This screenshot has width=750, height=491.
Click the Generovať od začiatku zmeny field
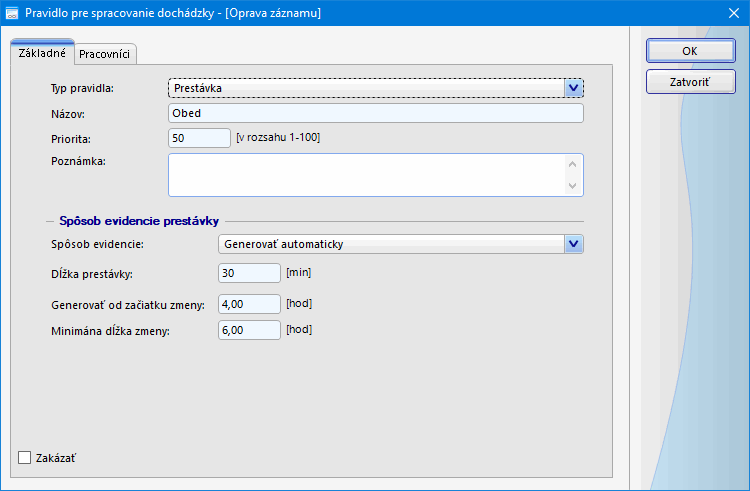pyautogui.click(x=249, y=304)
